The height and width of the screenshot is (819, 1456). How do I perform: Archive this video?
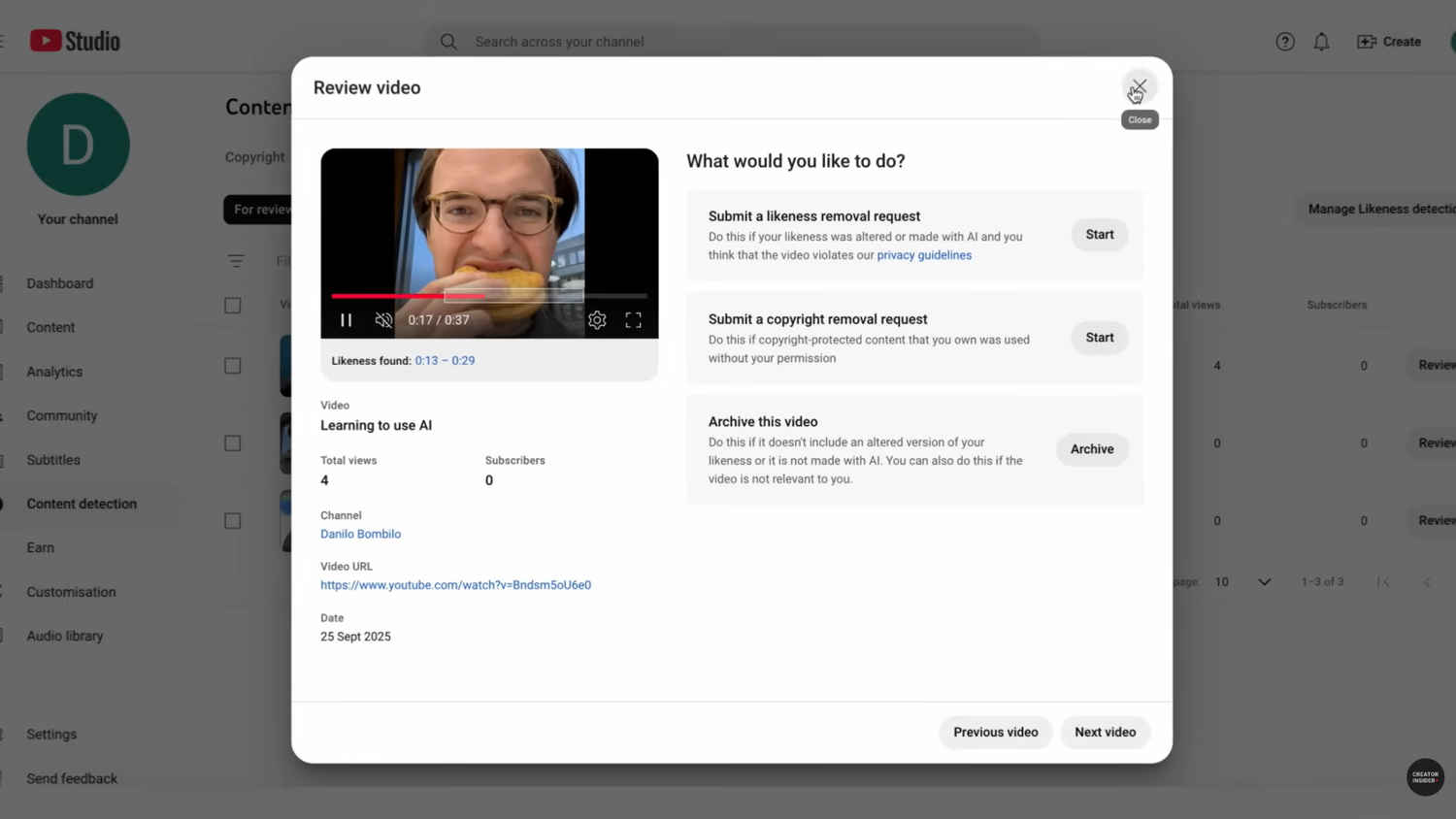pyautogui.click(x=1091, y=449)
